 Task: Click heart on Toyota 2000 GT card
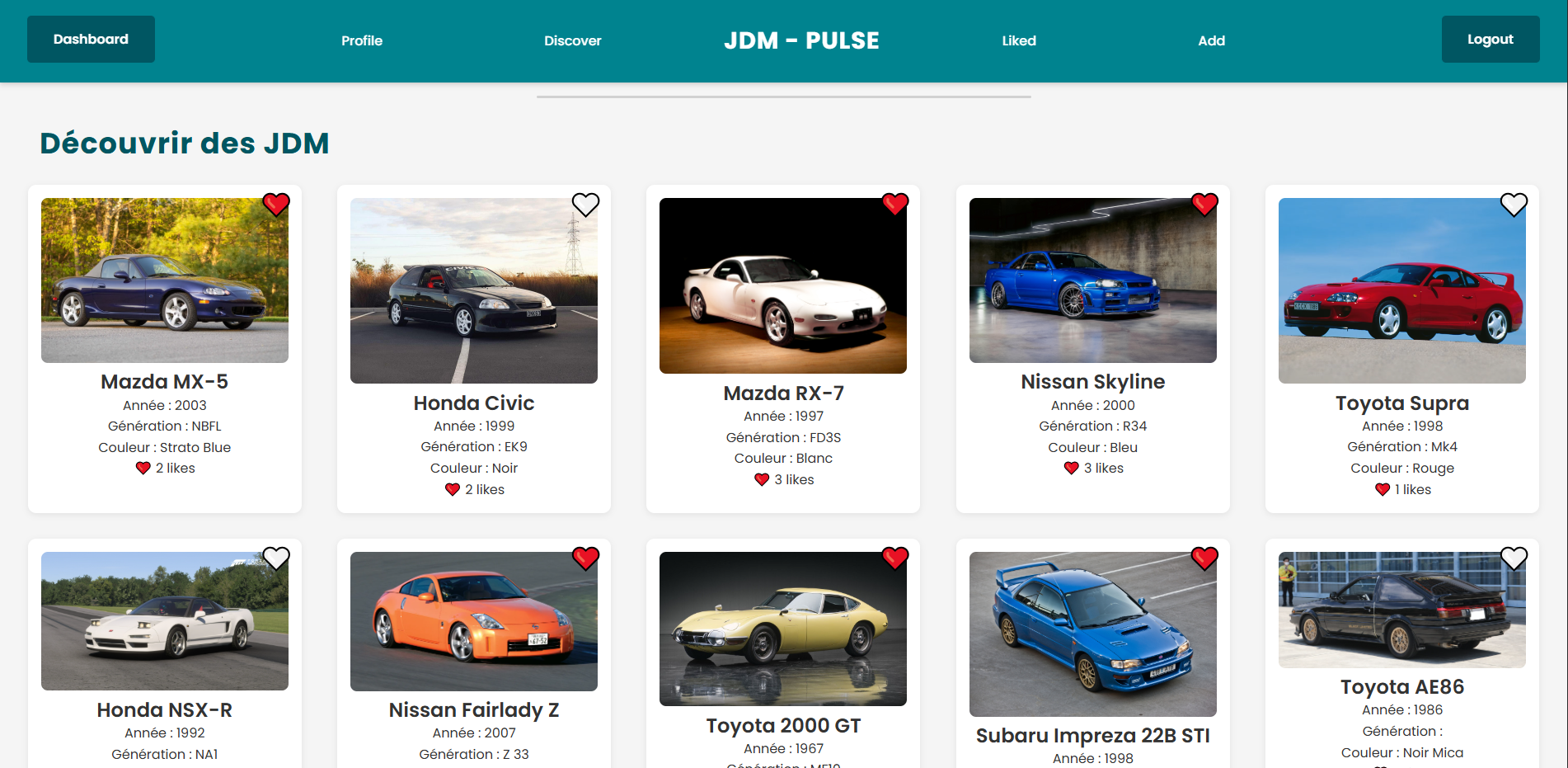click(x=894, y=558)
